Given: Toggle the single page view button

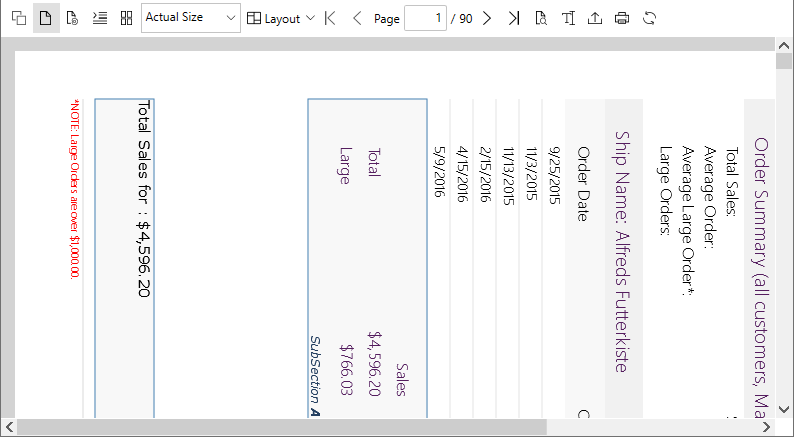Looking at the screenshot, I should pyautogui.click(x=46, y=18).
